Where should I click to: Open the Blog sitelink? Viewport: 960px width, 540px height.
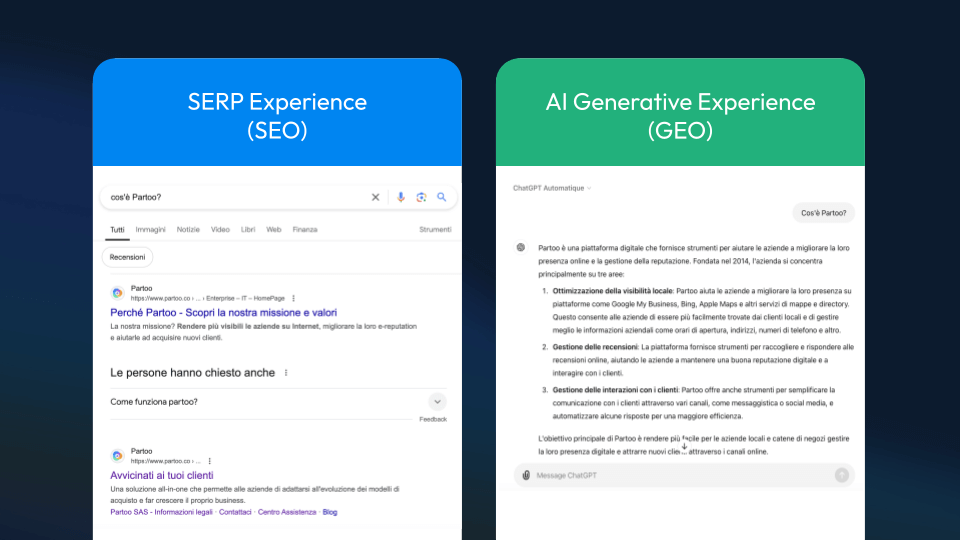point(330,512)
